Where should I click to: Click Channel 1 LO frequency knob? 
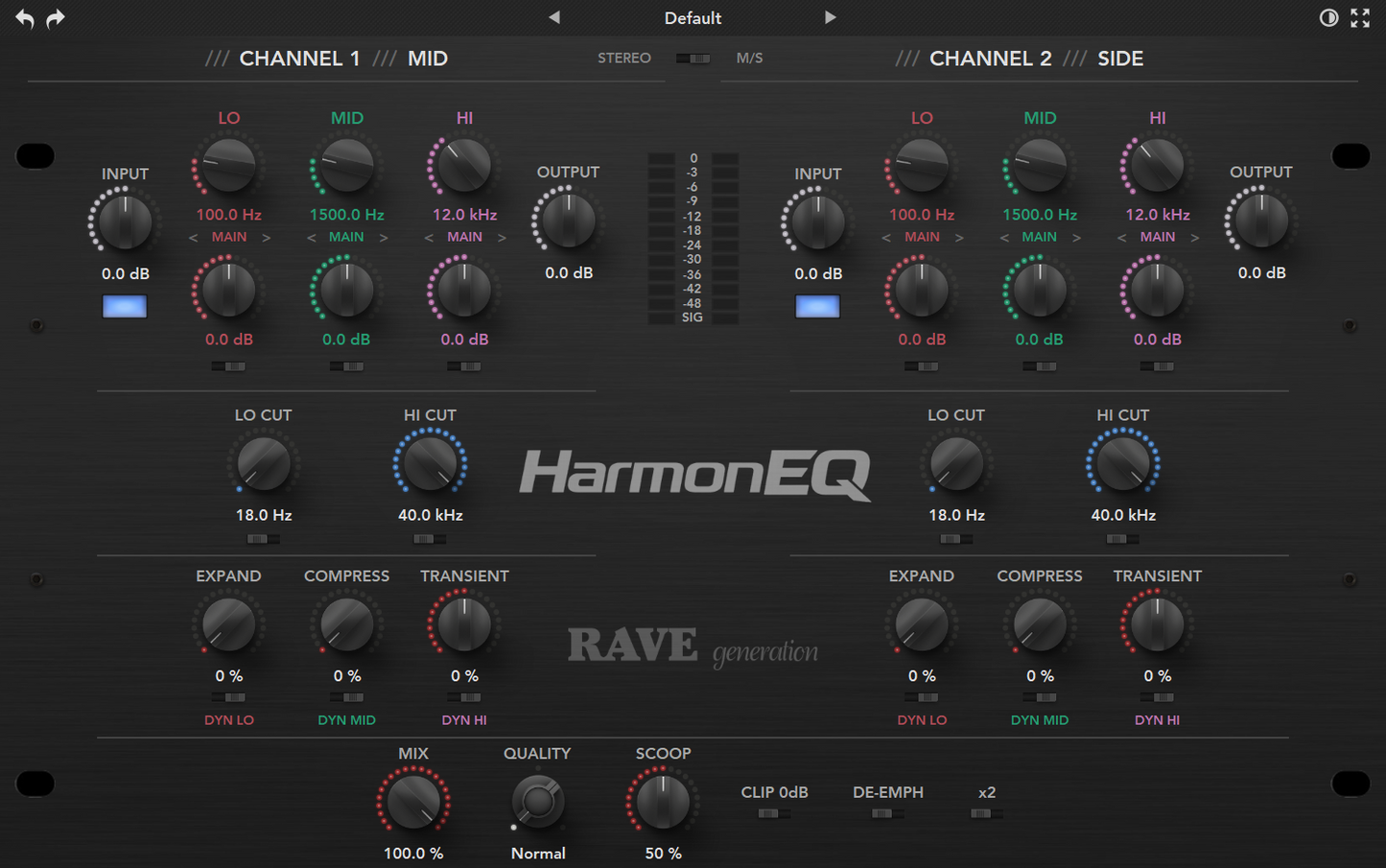pos(227,164)
